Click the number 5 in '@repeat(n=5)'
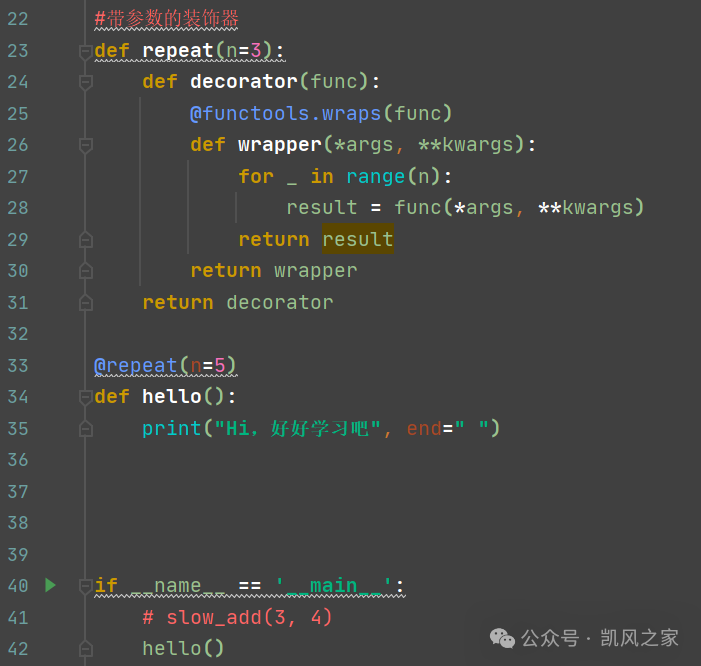Image resolution: width=701 pixels, height=666 pixels. pos(220,366)
